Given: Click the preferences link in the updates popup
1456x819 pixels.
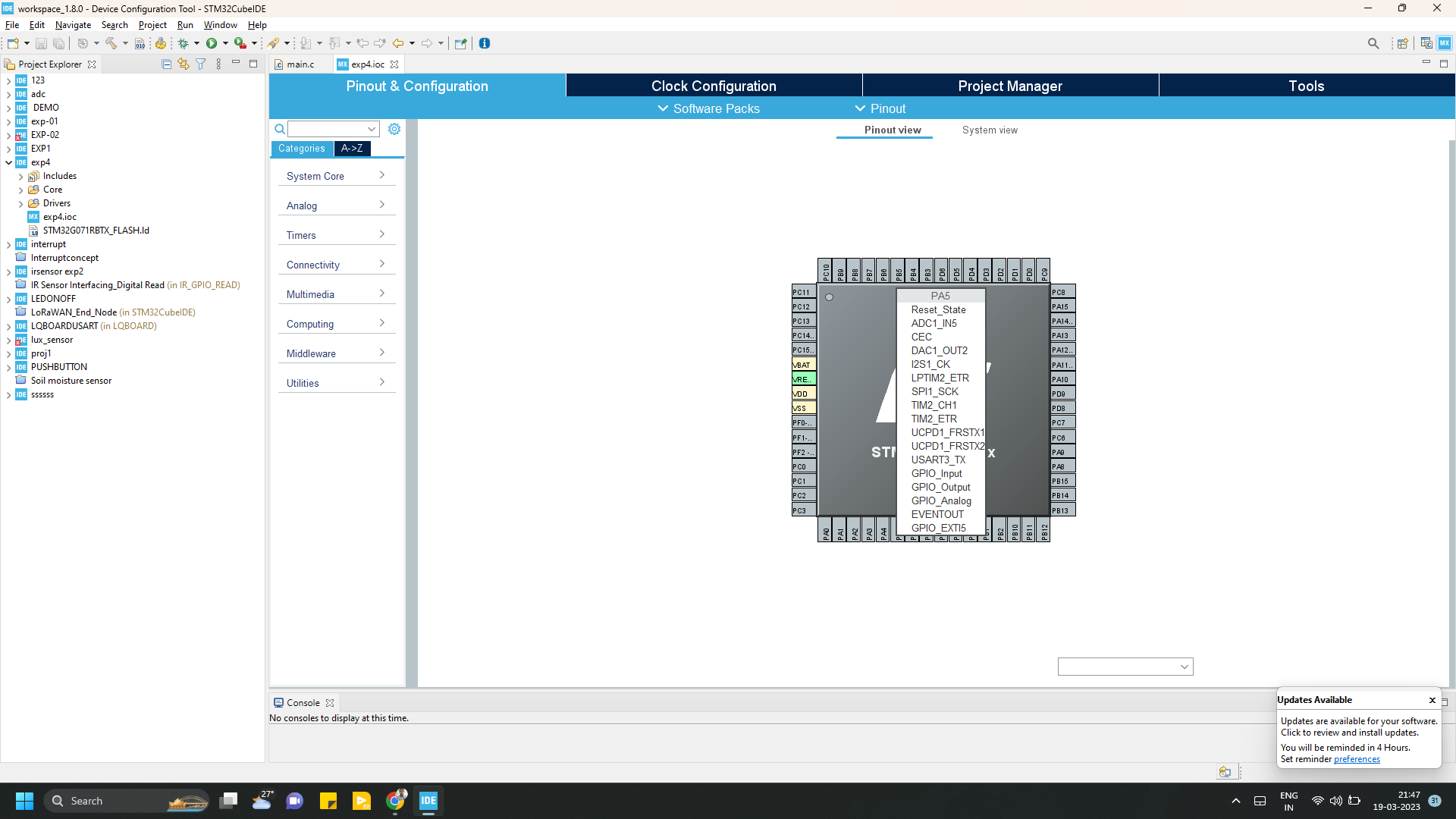Looking at the screenshot, I should (1357, 759).
